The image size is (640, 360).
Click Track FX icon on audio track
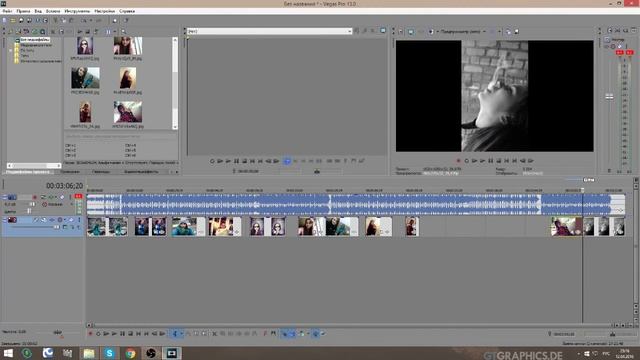point(51,197)
